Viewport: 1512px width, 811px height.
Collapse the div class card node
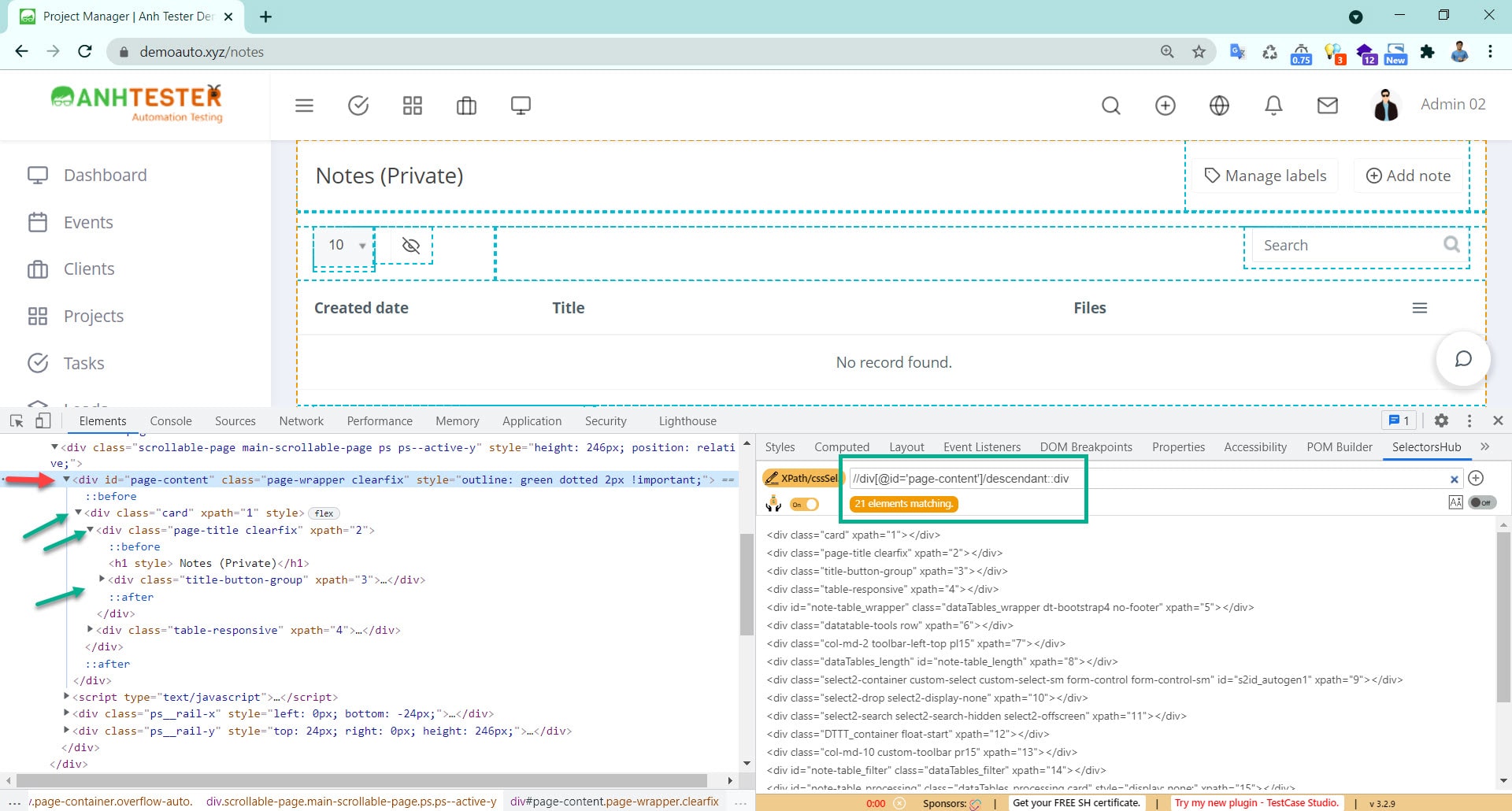pos(78,513)
